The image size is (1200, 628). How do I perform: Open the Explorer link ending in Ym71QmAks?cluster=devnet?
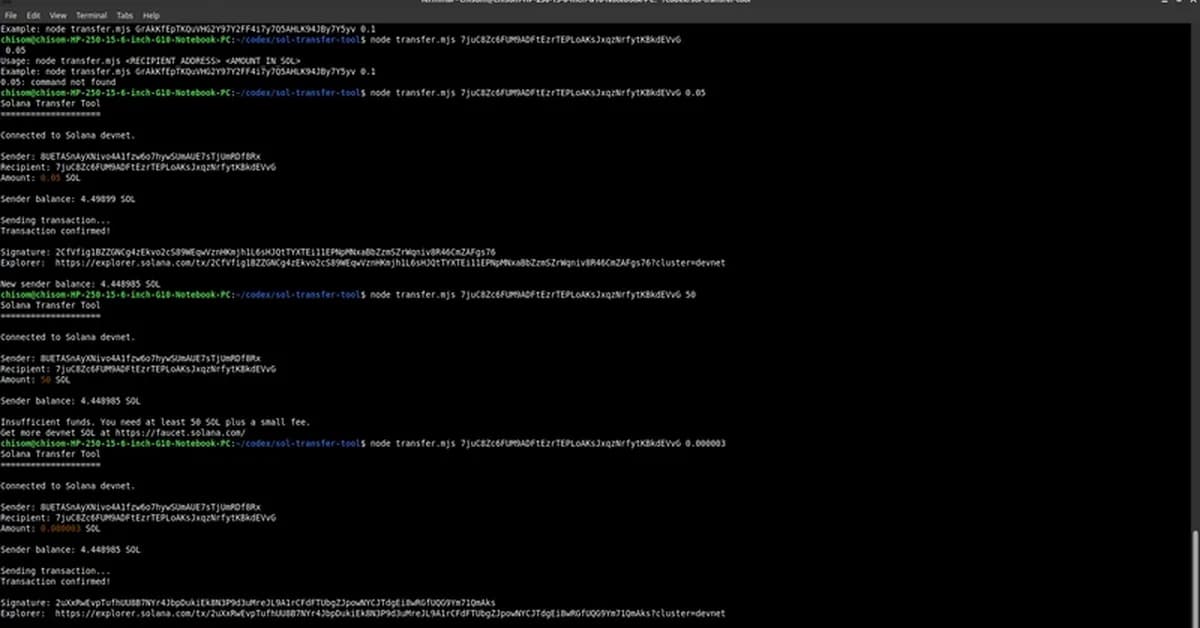[390, 613]
